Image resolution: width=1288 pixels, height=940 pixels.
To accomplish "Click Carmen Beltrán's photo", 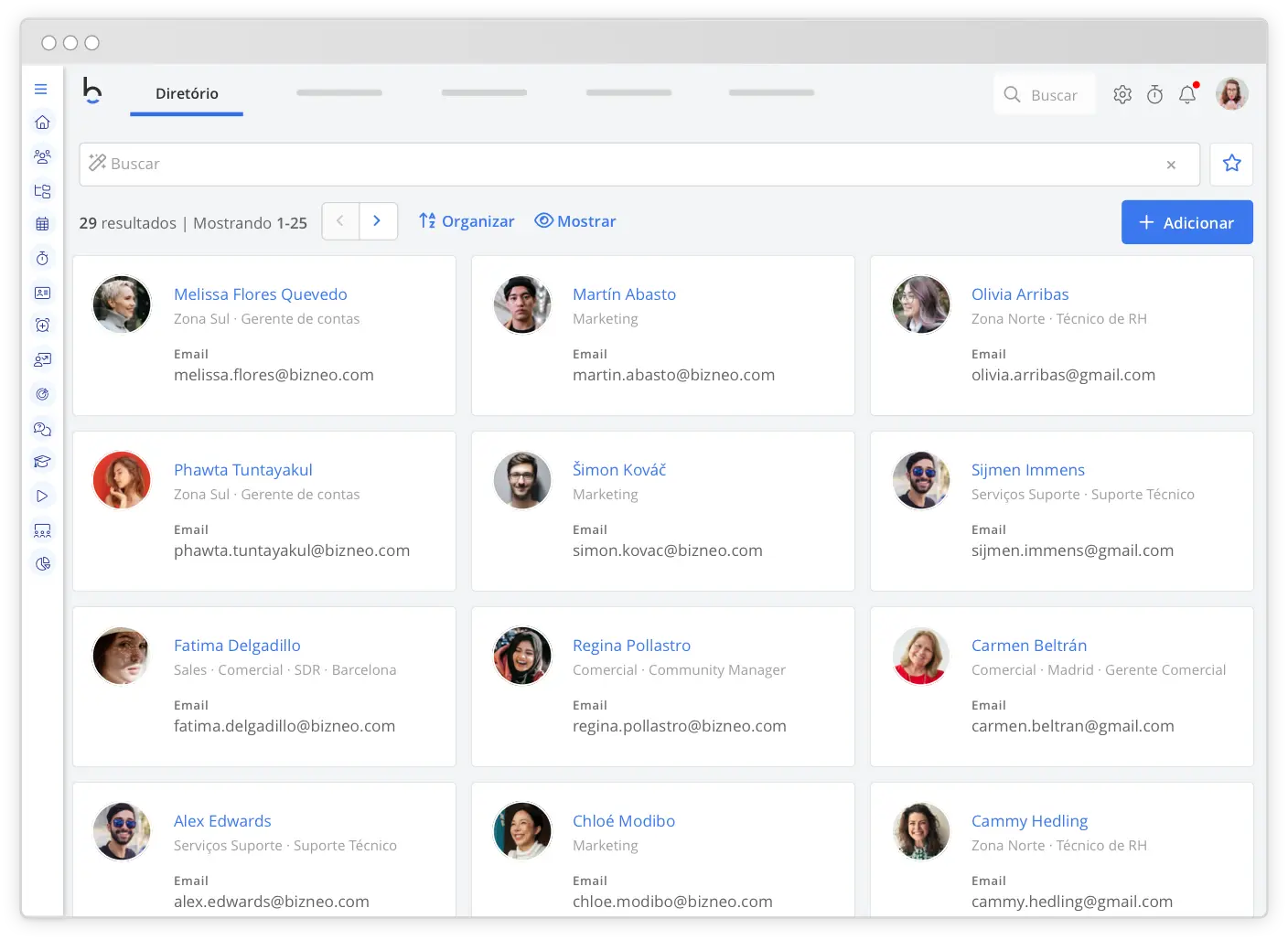I will coord(921,656).
